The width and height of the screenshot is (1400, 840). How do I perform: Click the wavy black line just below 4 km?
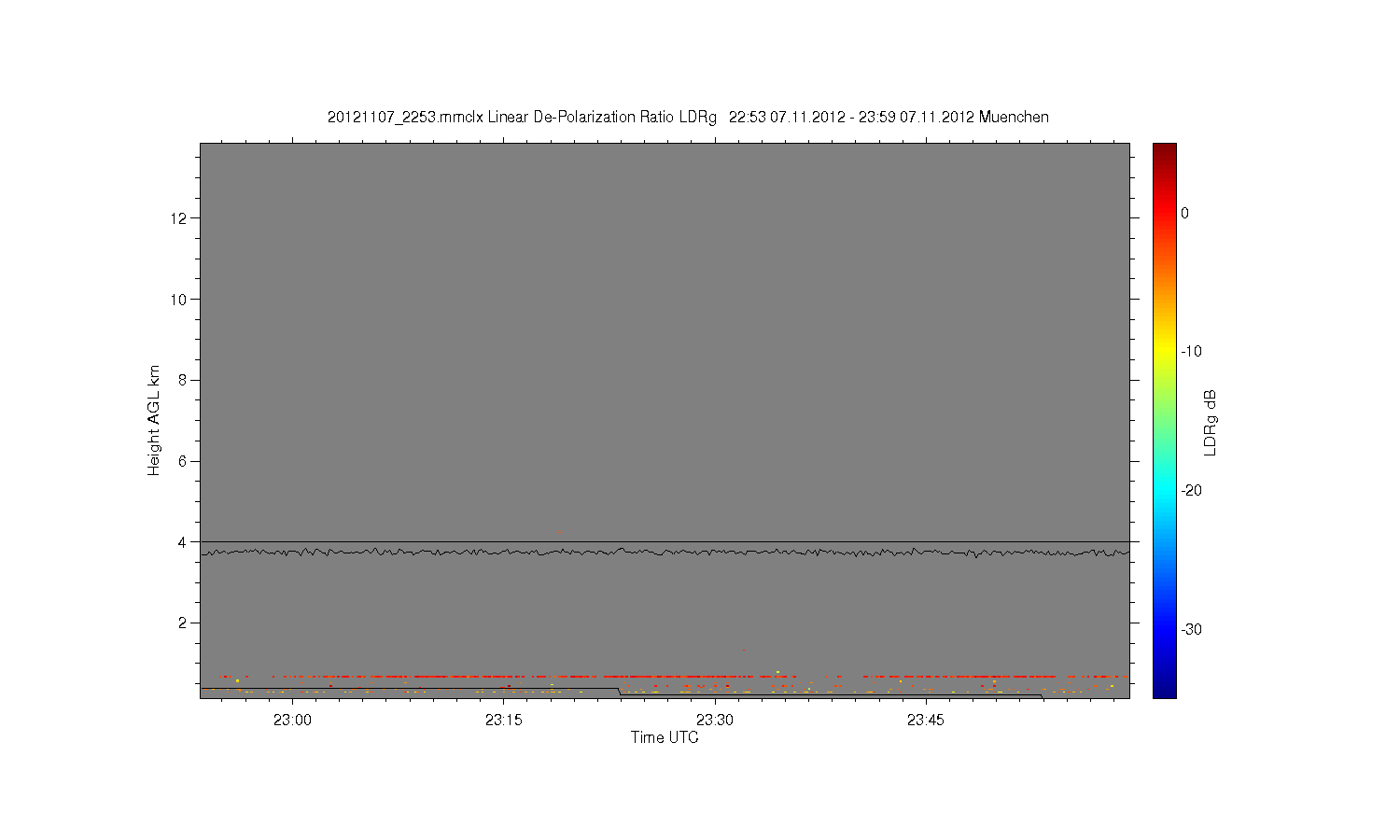(x=665, y=553)
